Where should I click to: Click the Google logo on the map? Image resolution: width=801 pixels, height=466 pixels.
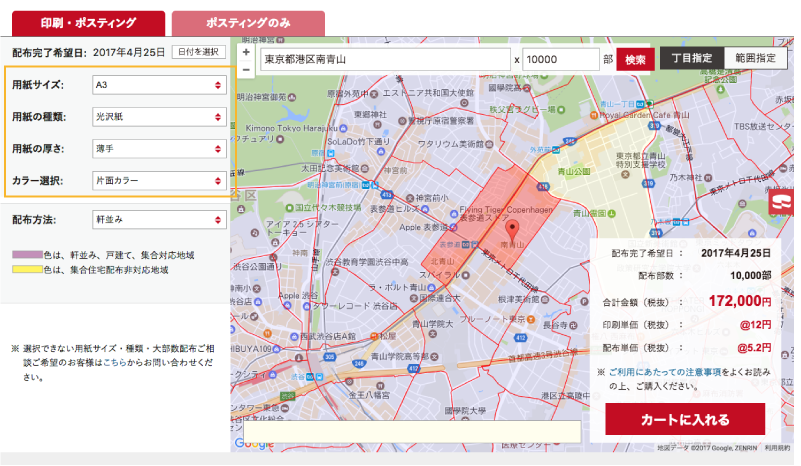point(253,443)
